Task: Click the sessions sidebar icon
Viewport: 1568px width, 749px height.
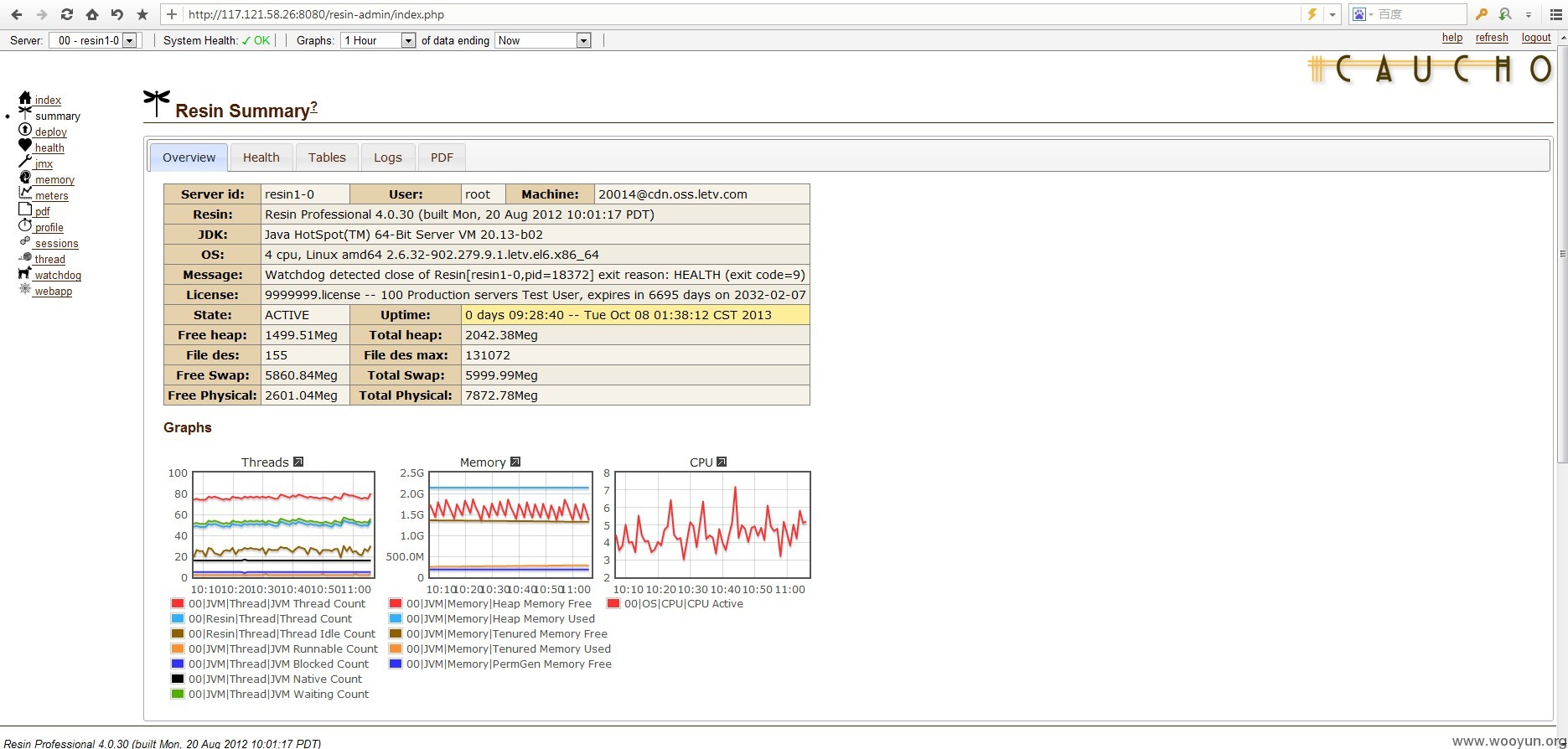Action: pos(25,241)
